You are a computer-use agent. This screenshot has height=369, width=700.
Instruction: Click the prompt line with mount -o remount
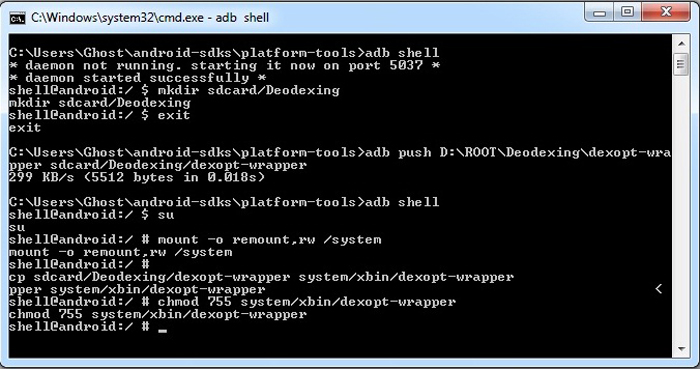195,240
